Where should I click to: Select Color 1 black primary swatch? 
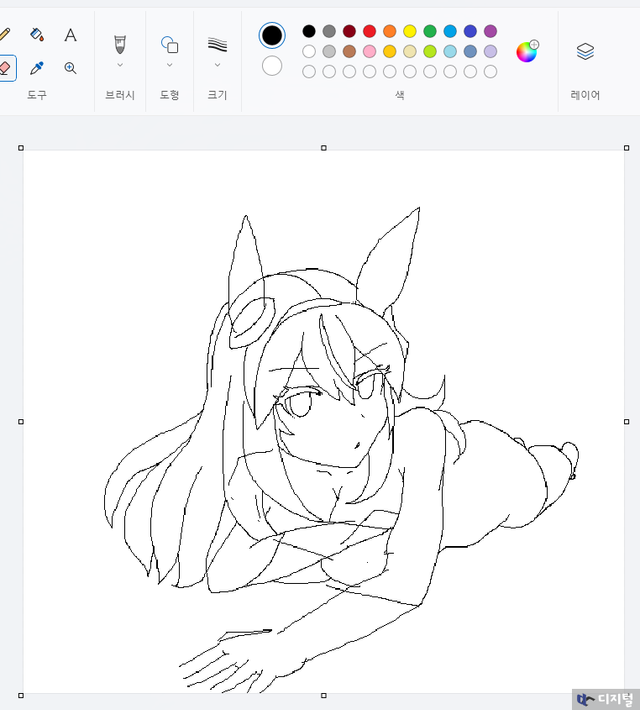(272, 35)
